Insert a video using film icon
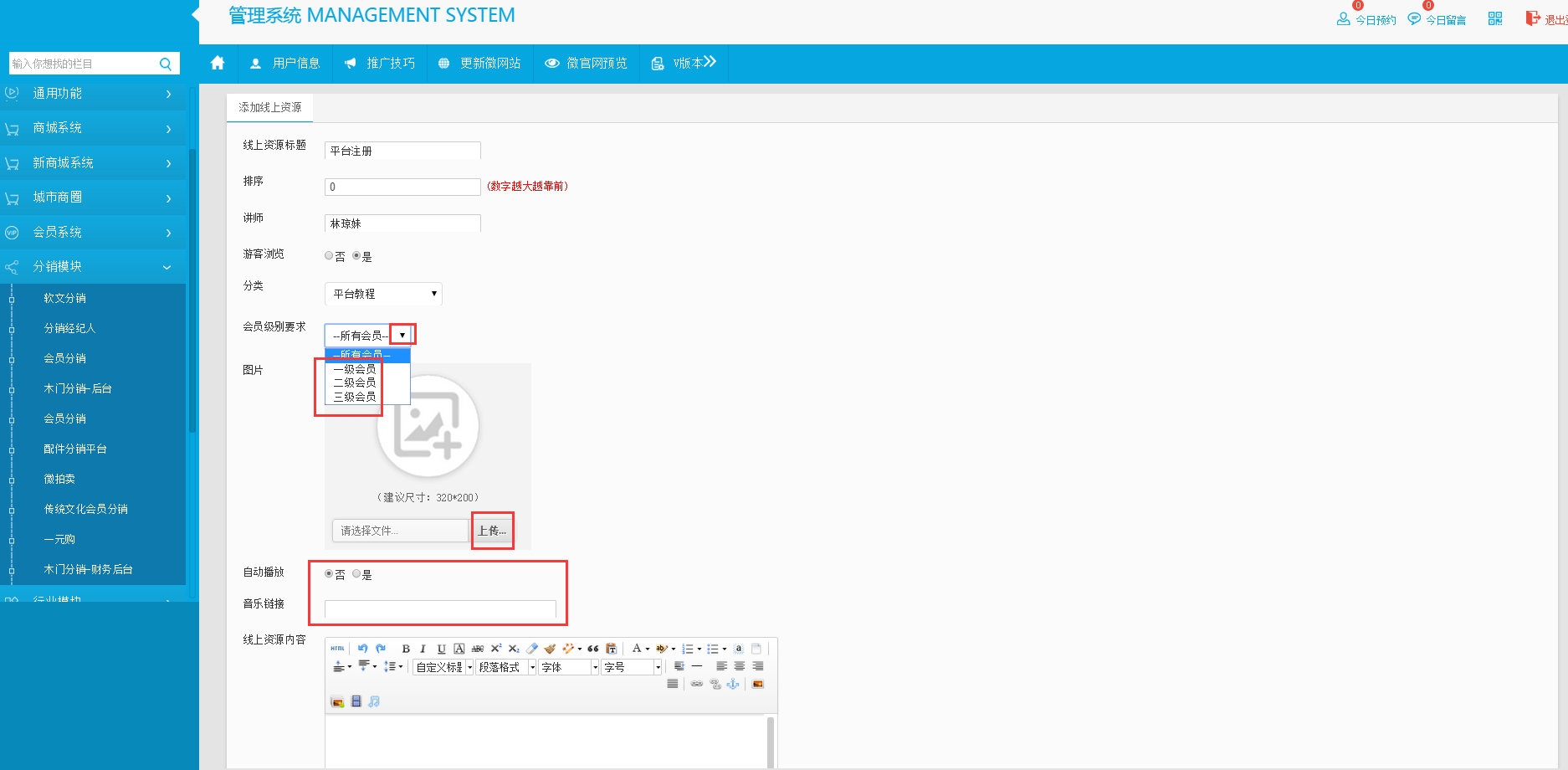This screenshot has height=770, width=1568. click(356, 701)
